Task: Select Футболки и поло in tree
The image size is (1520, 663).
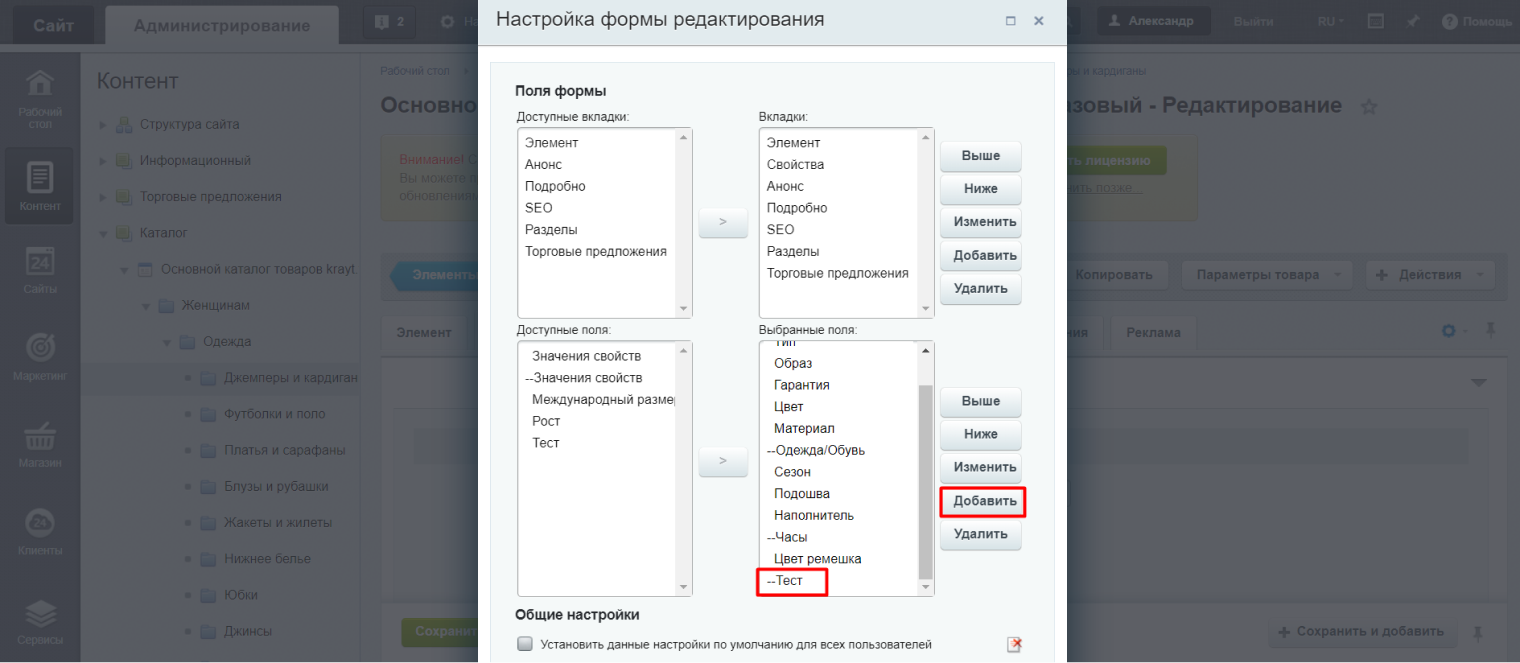Action: [274, 414]
